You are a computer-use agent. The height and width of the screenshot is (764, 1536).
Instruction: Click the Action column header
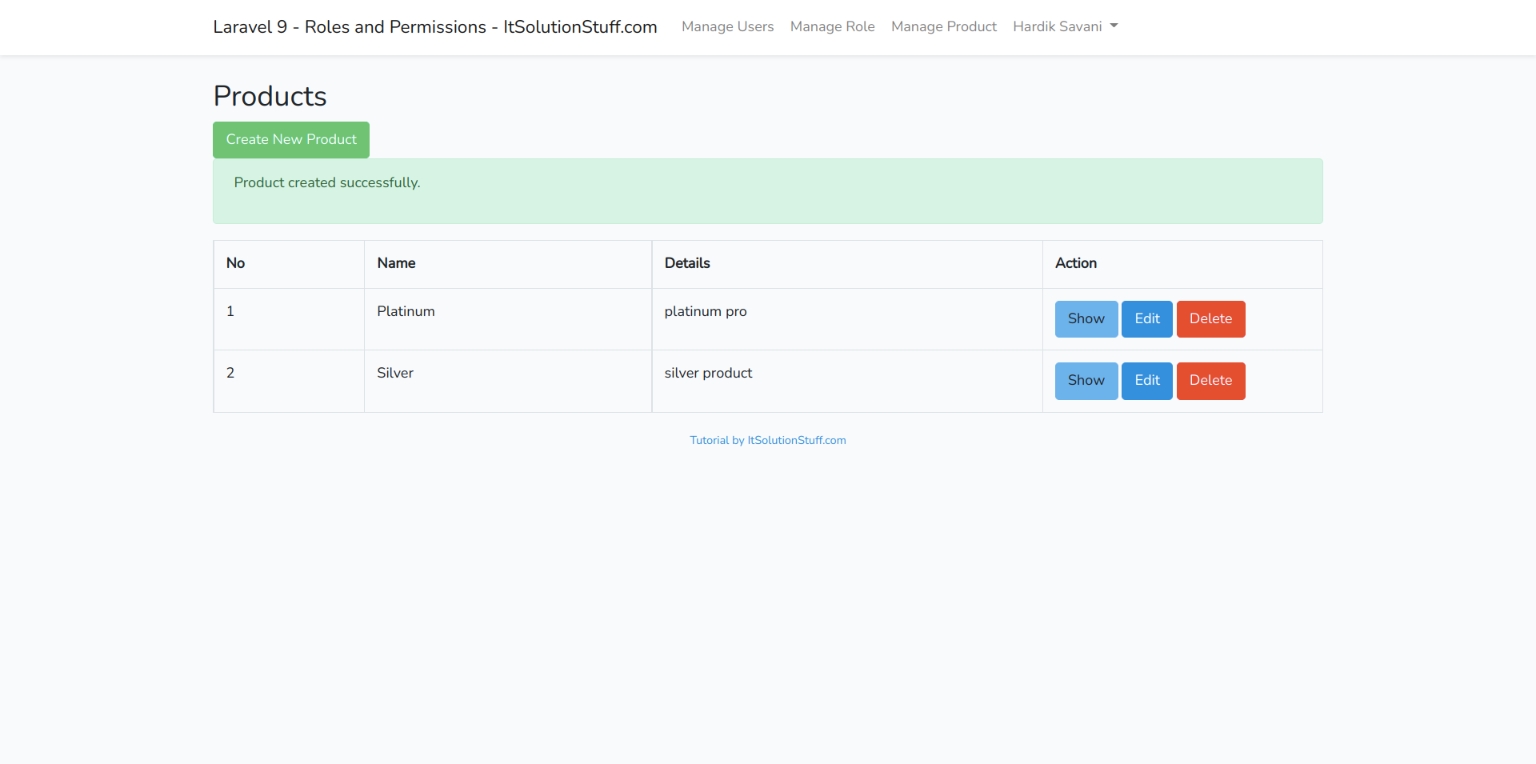[1076, 263]
